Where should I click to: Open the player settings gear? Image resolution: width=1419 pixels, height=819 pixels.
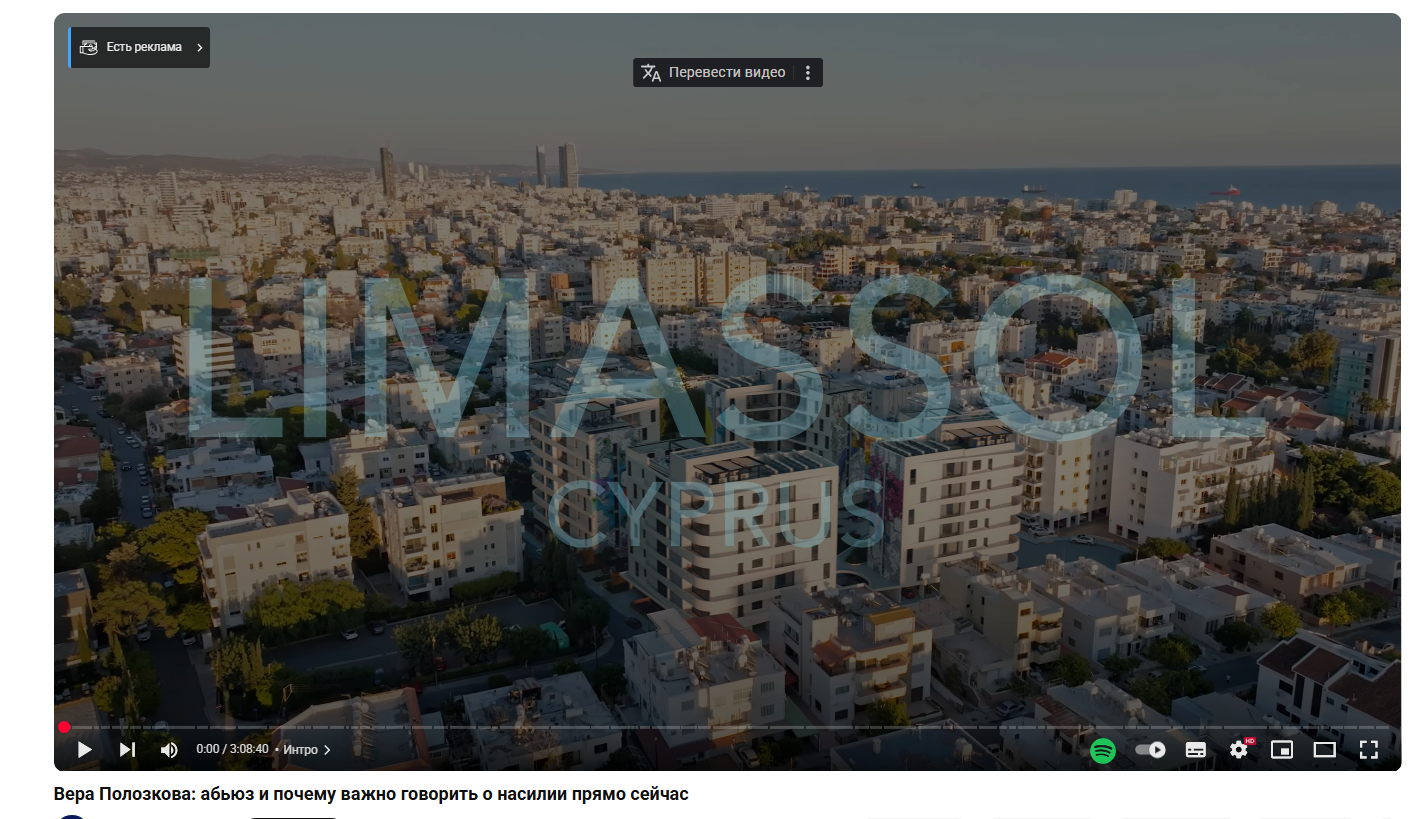tap(1239, 749)
